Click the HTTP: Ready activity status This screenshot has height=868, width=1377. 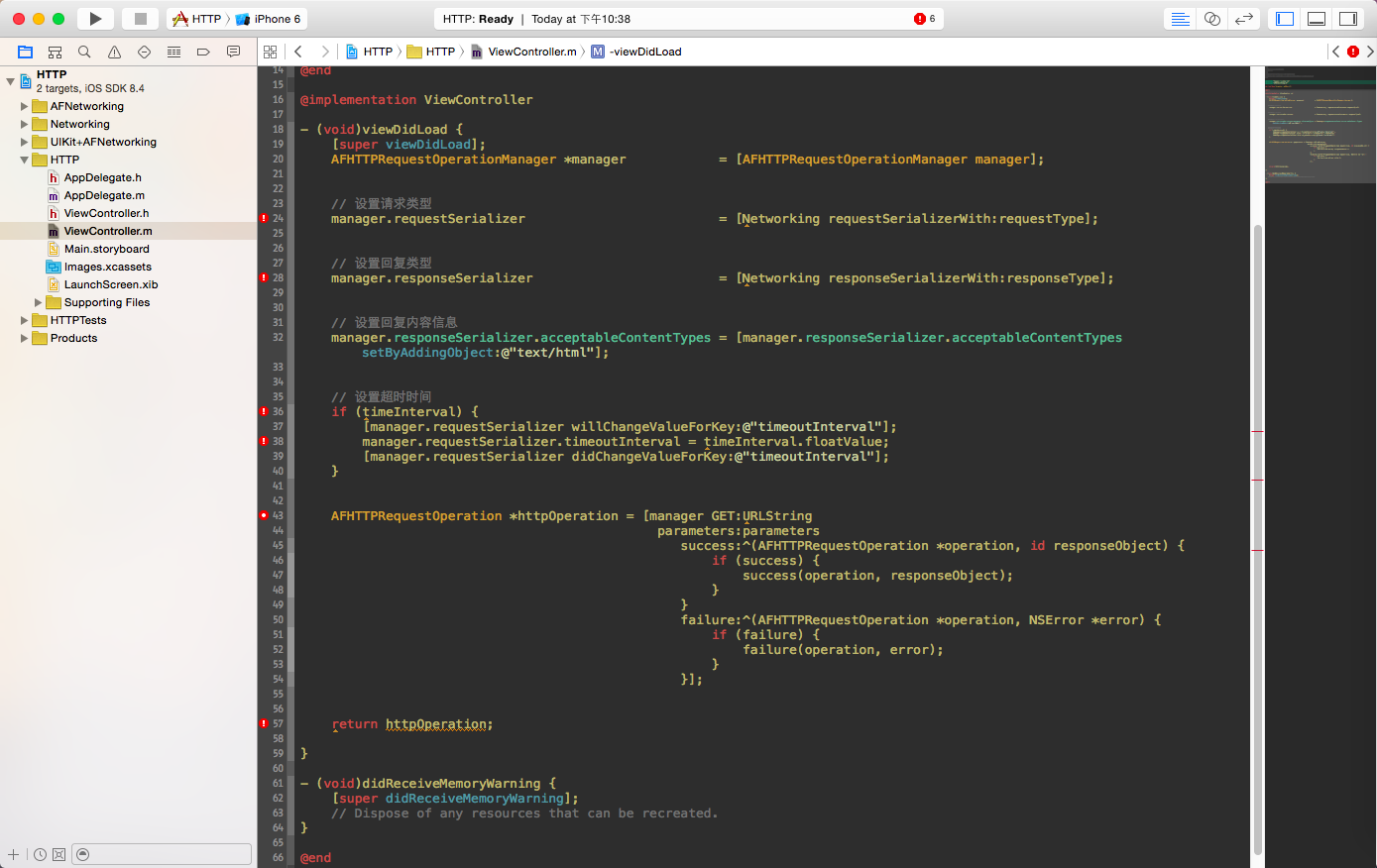point(478,19)
